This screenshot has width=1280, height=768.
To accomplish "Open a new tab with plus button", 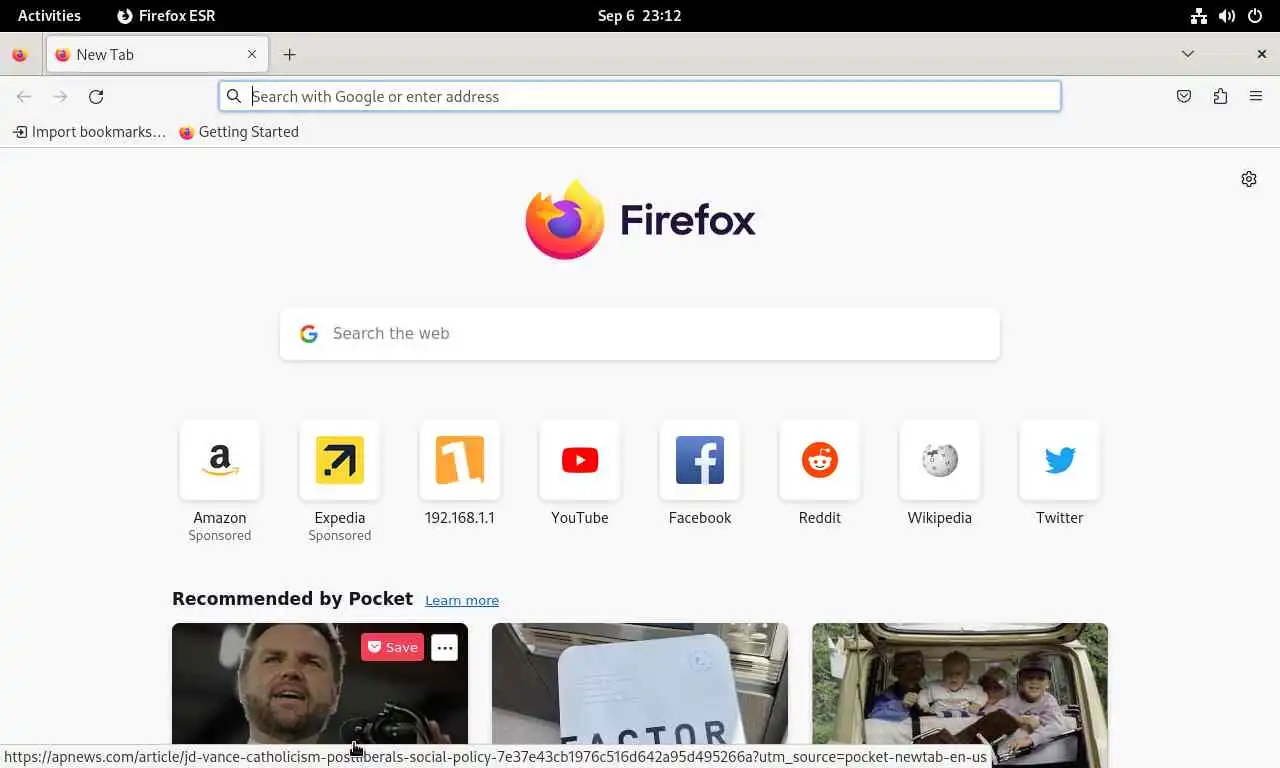I will coord(289,55).
